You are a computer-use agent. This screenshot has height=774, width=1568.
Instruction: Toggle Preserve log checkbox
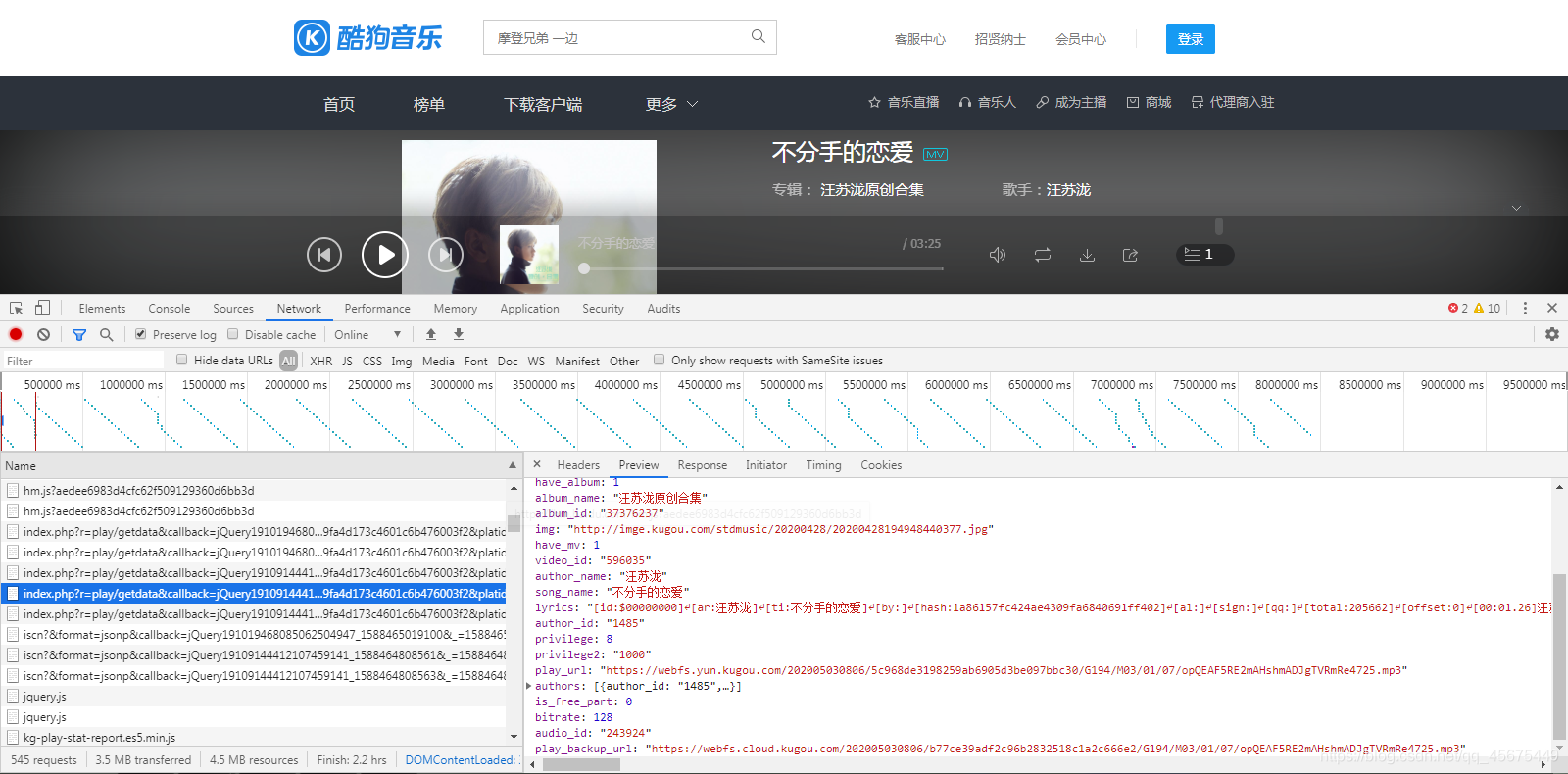point(141,334)
